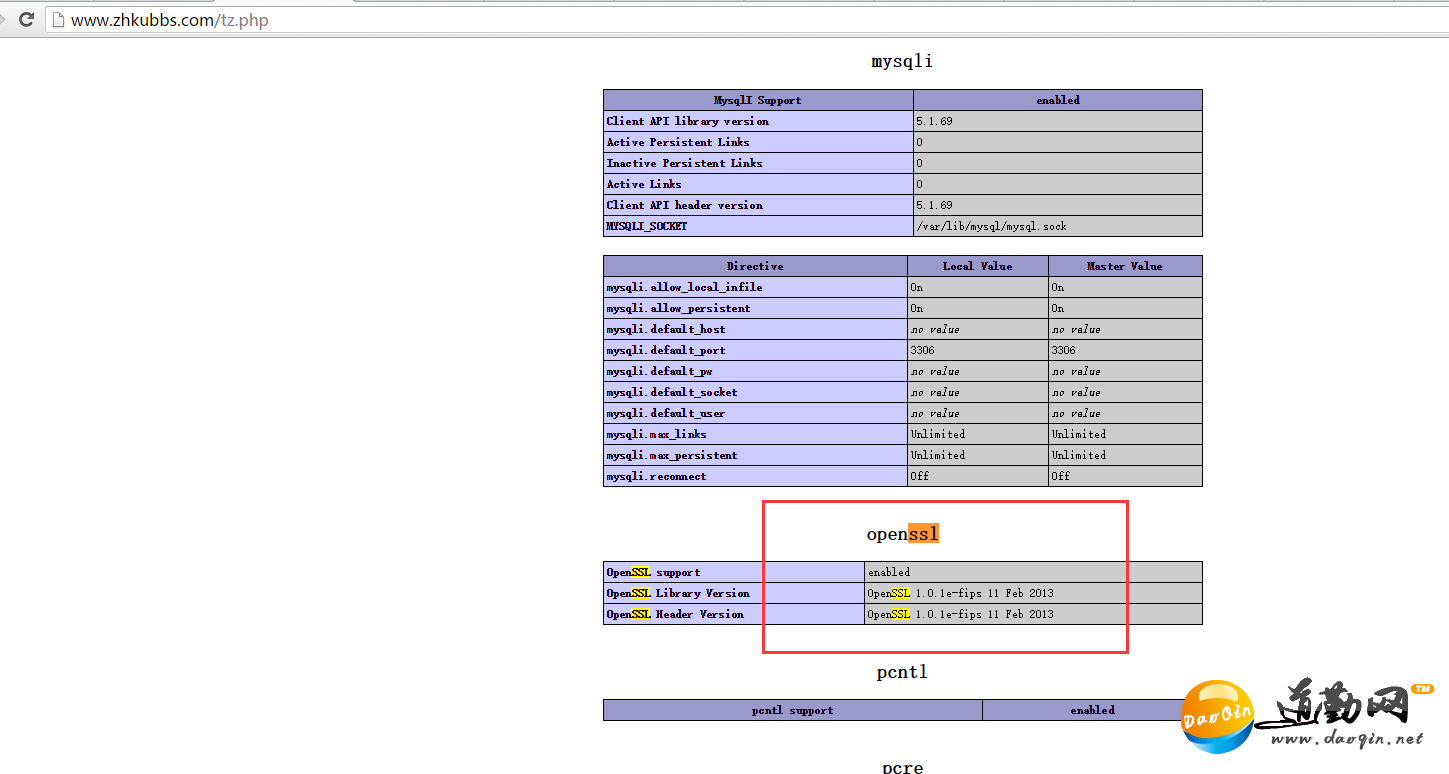Click the 0 value for Active Persistent Links

point(920,142)
